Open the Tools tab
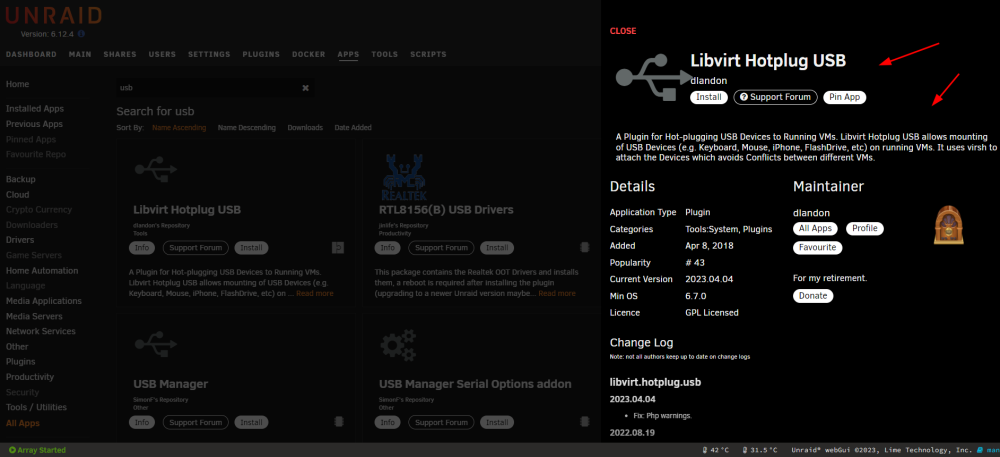Viewport: 1000px width, 457px height. [385, 54]
